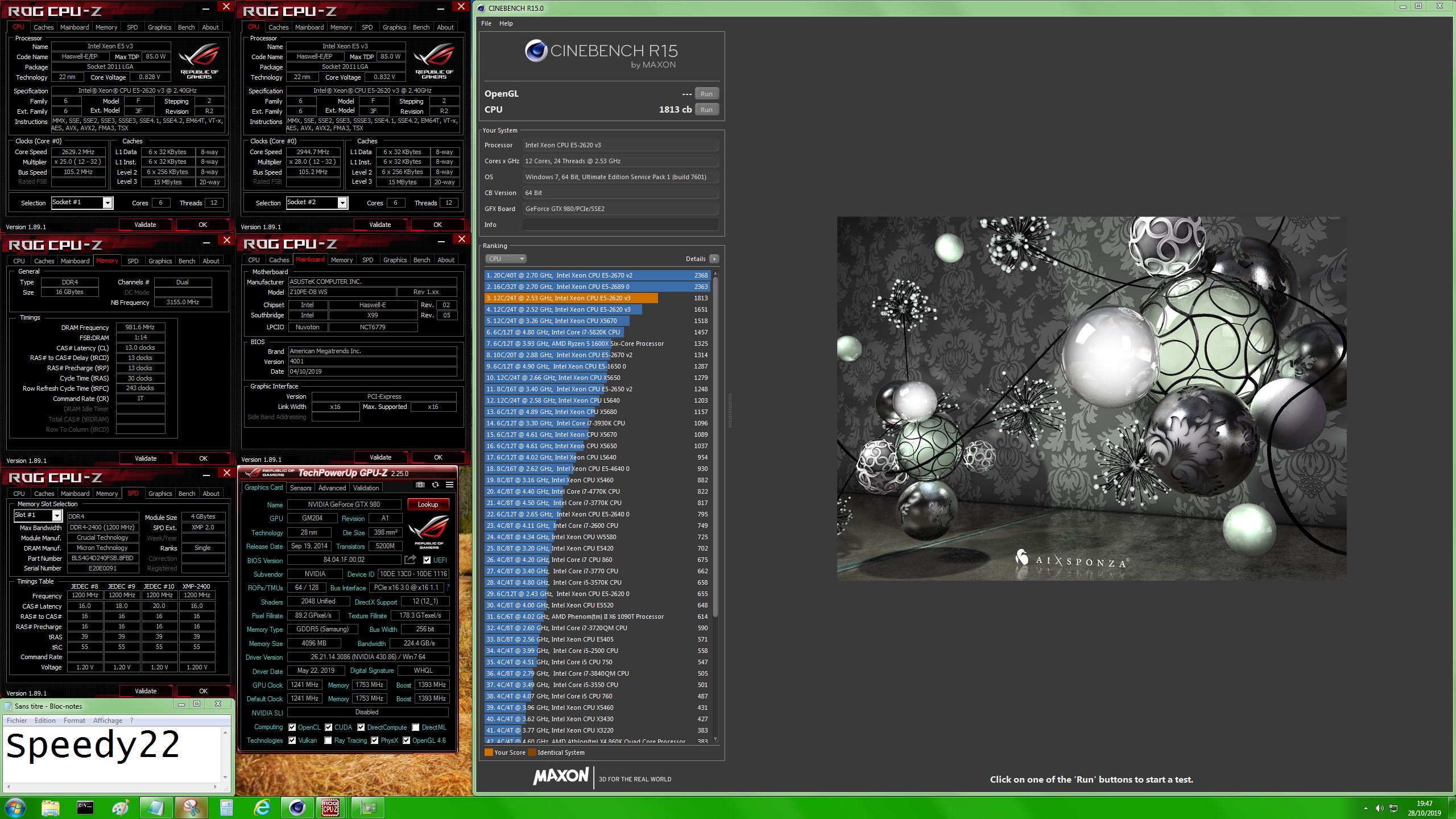Switch to Cinebench via taskbar icon
The width and height of the screenshot is (1456, 819).
click(297, 808)
